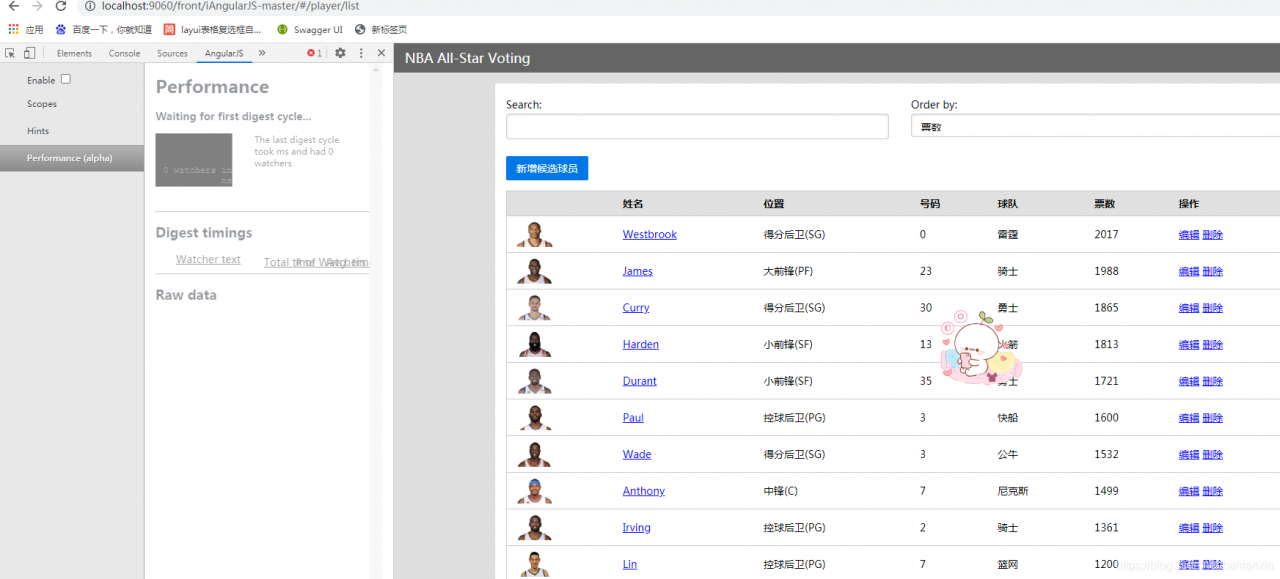Switch to the Sources tab
Image resolution: width=1280 pixels, height=579 pixels.
[172, 53]
